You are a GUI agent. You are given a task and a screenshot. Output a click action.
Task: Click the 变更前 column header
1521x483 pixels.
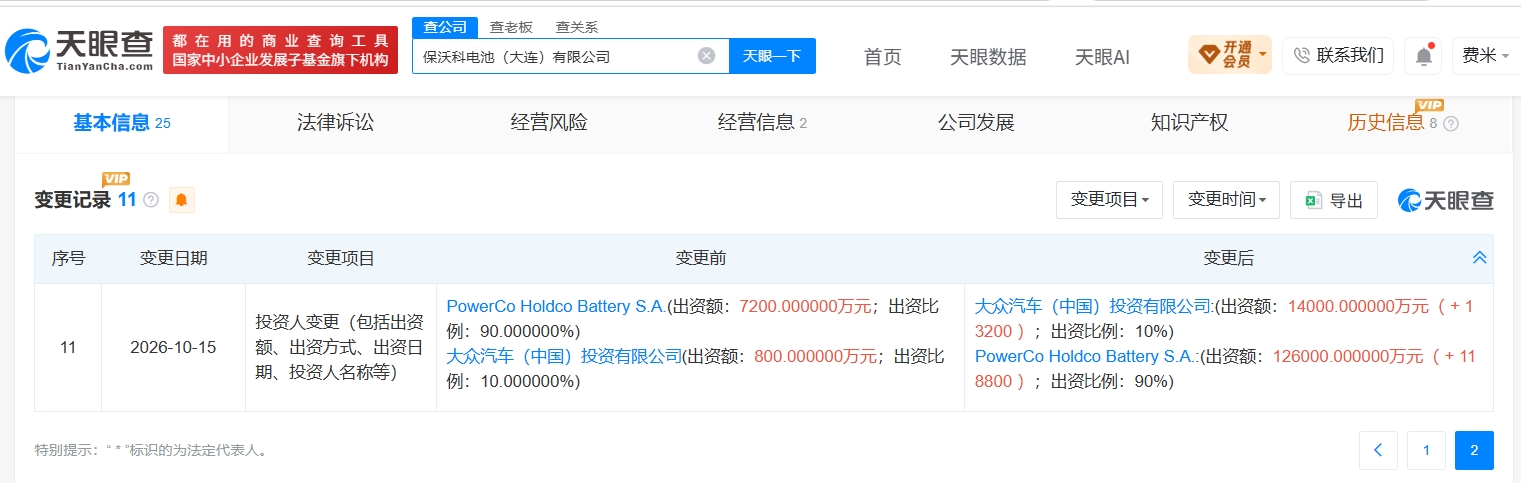(701, 258)
